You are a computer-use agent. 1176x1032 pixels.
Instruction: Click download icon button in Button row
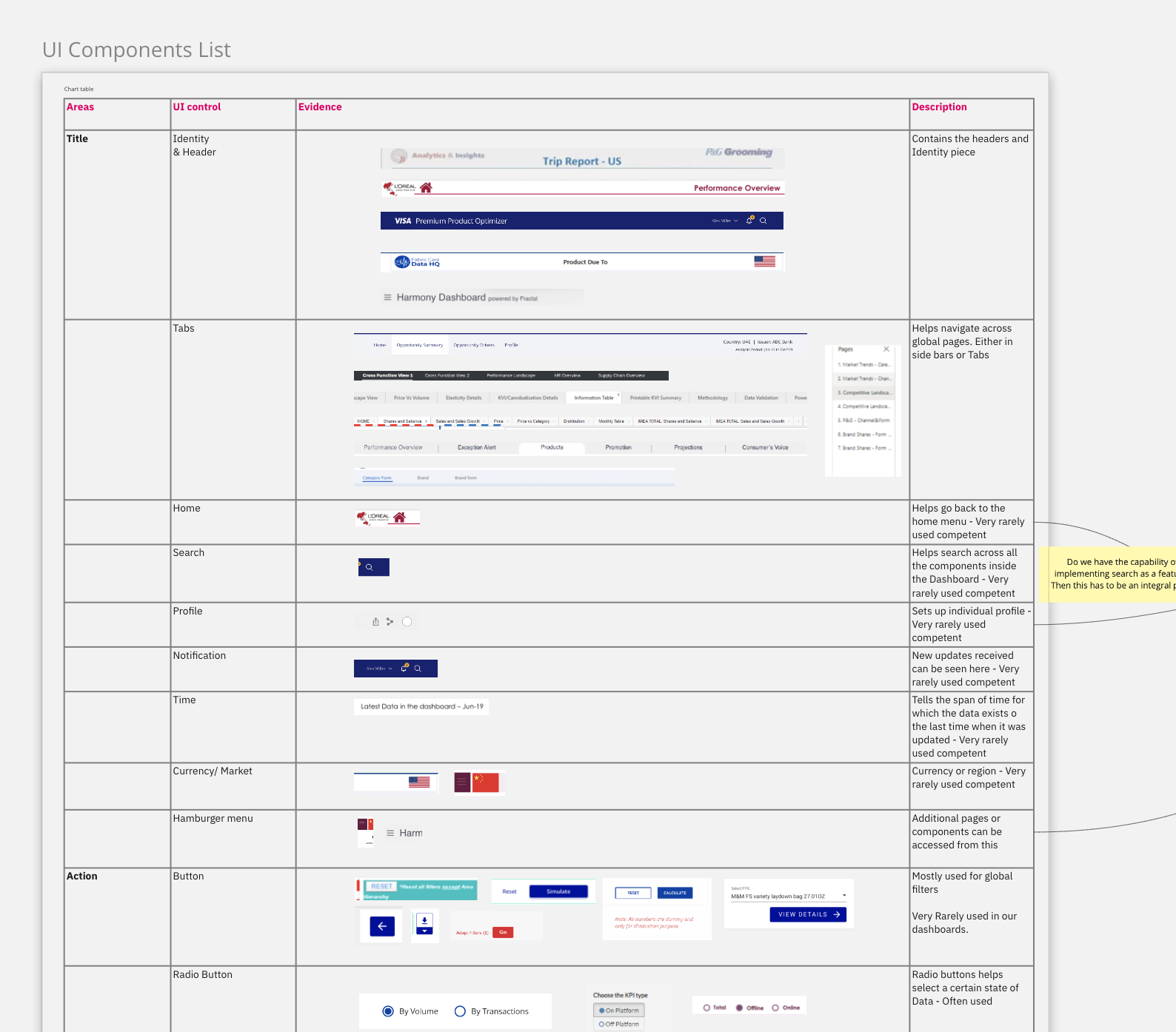(x=424, y=920)
